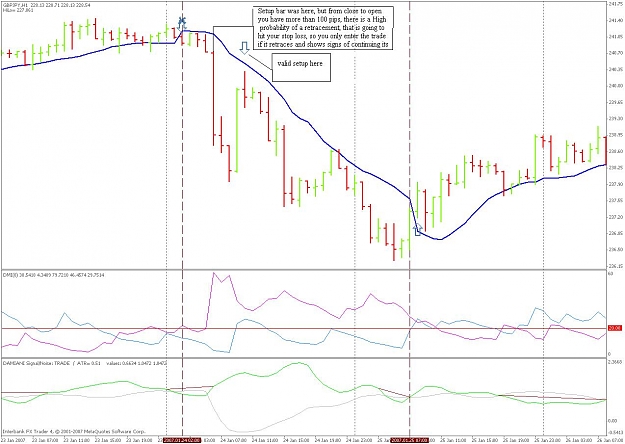Select the DAMIANI Signal/Noise indicator label
Viewport: 625px width, 444px height.
pos(84,363)
